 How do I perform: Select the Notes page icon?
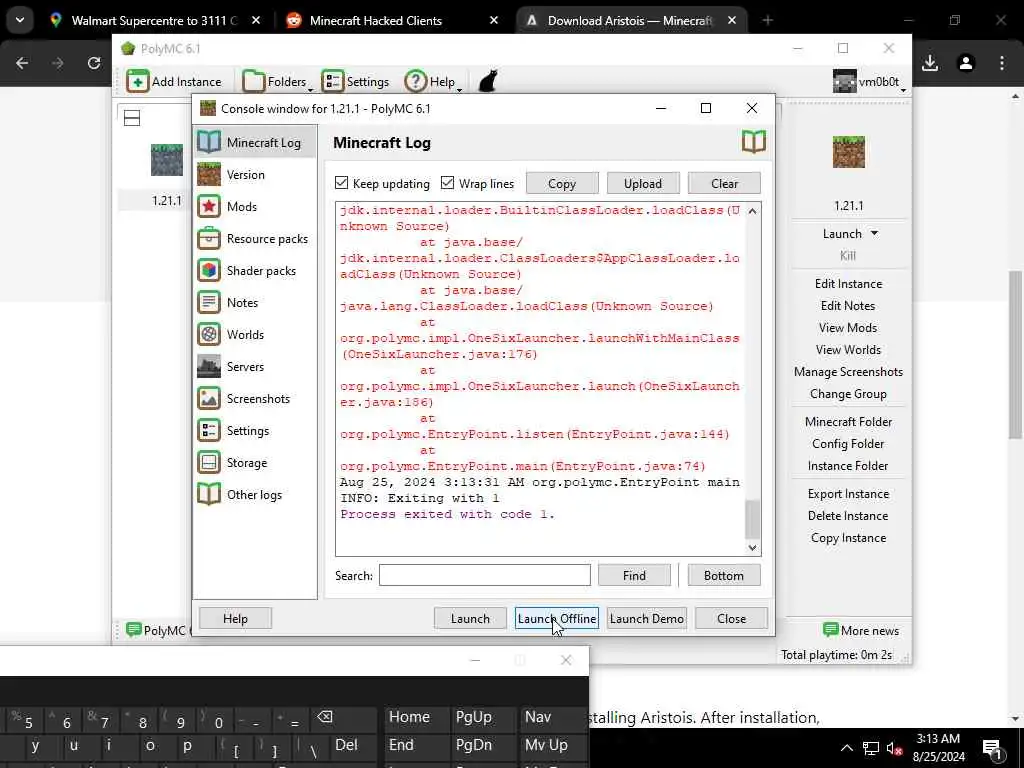click(x=209, y=302)
